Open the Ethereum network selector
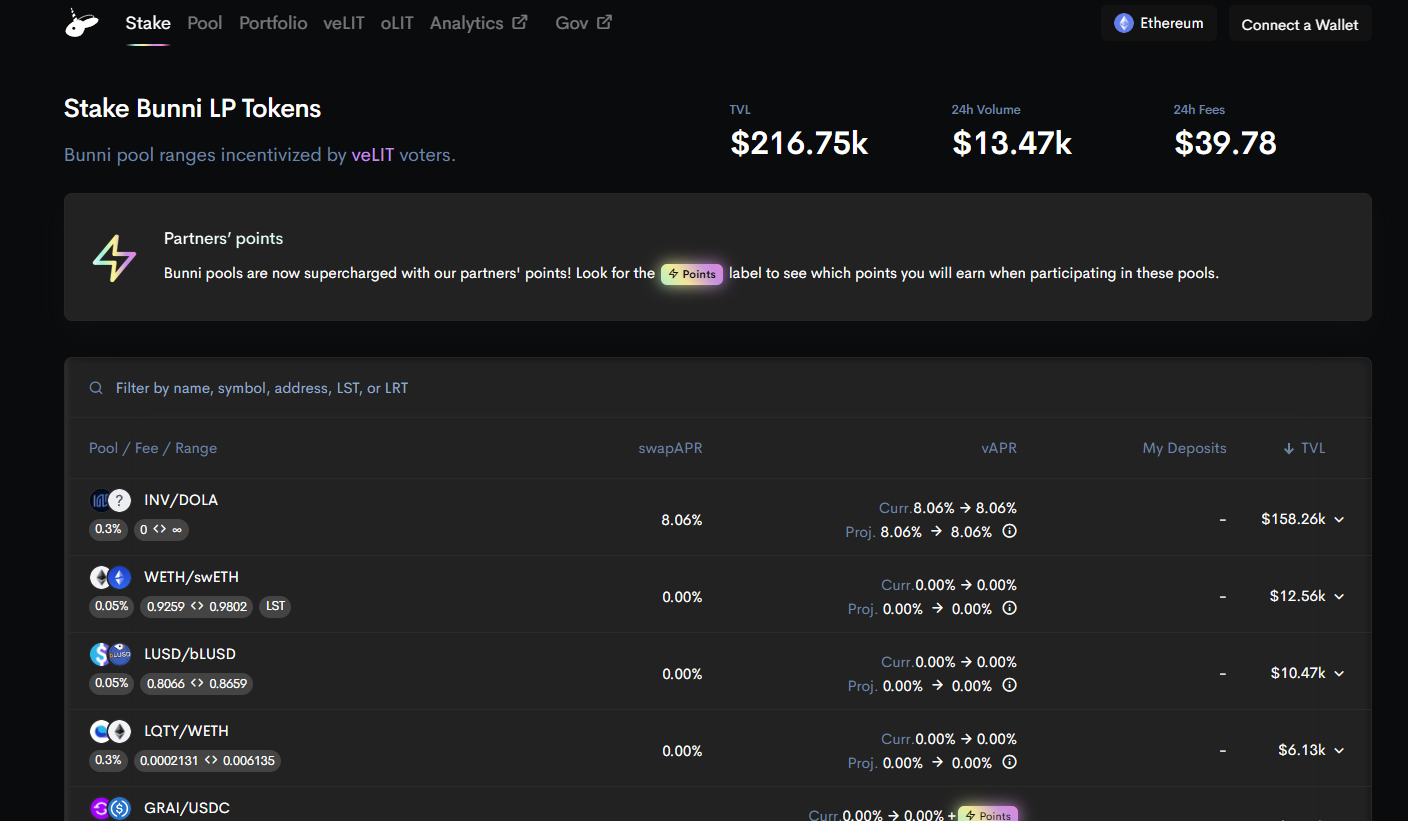The image size is (1408, 821). 1158,23
